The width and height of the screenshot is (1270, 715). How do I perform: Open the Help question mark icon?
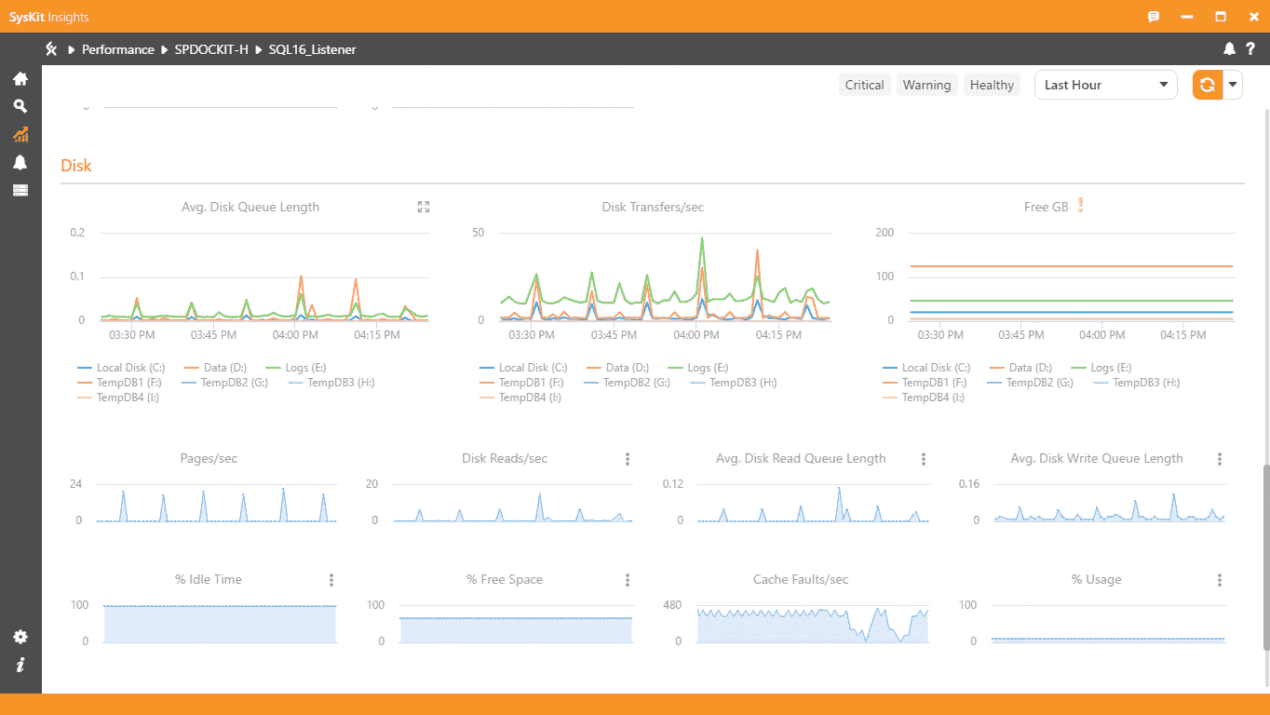(1250, 48)
